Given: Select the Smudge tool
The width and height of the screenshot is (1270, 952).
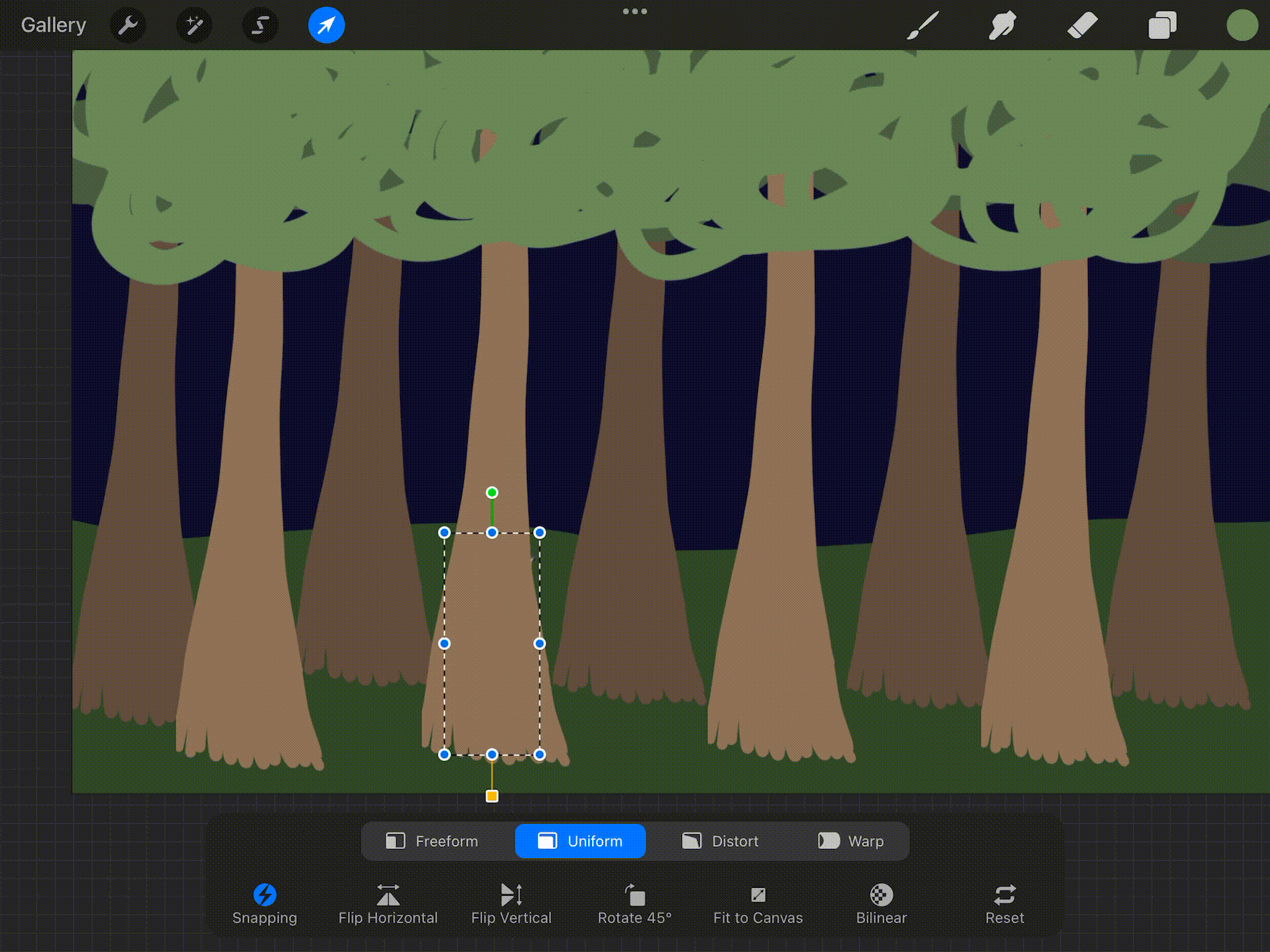Looking at the screenshot, I should click(1002, 26).
